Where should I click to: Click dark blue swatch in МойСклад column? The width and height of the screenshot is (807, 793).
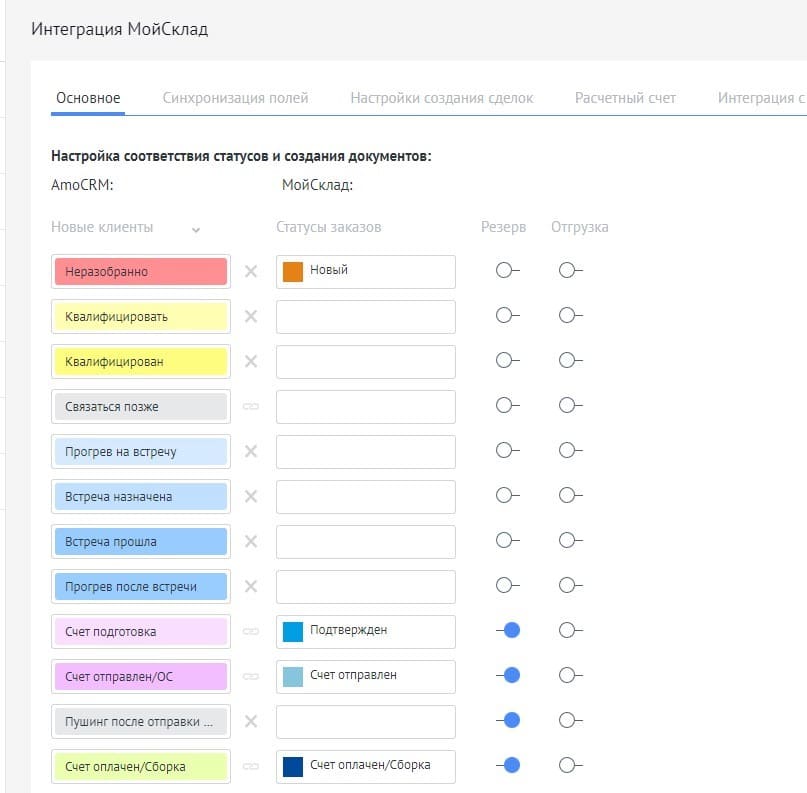(x=293, y=767)
